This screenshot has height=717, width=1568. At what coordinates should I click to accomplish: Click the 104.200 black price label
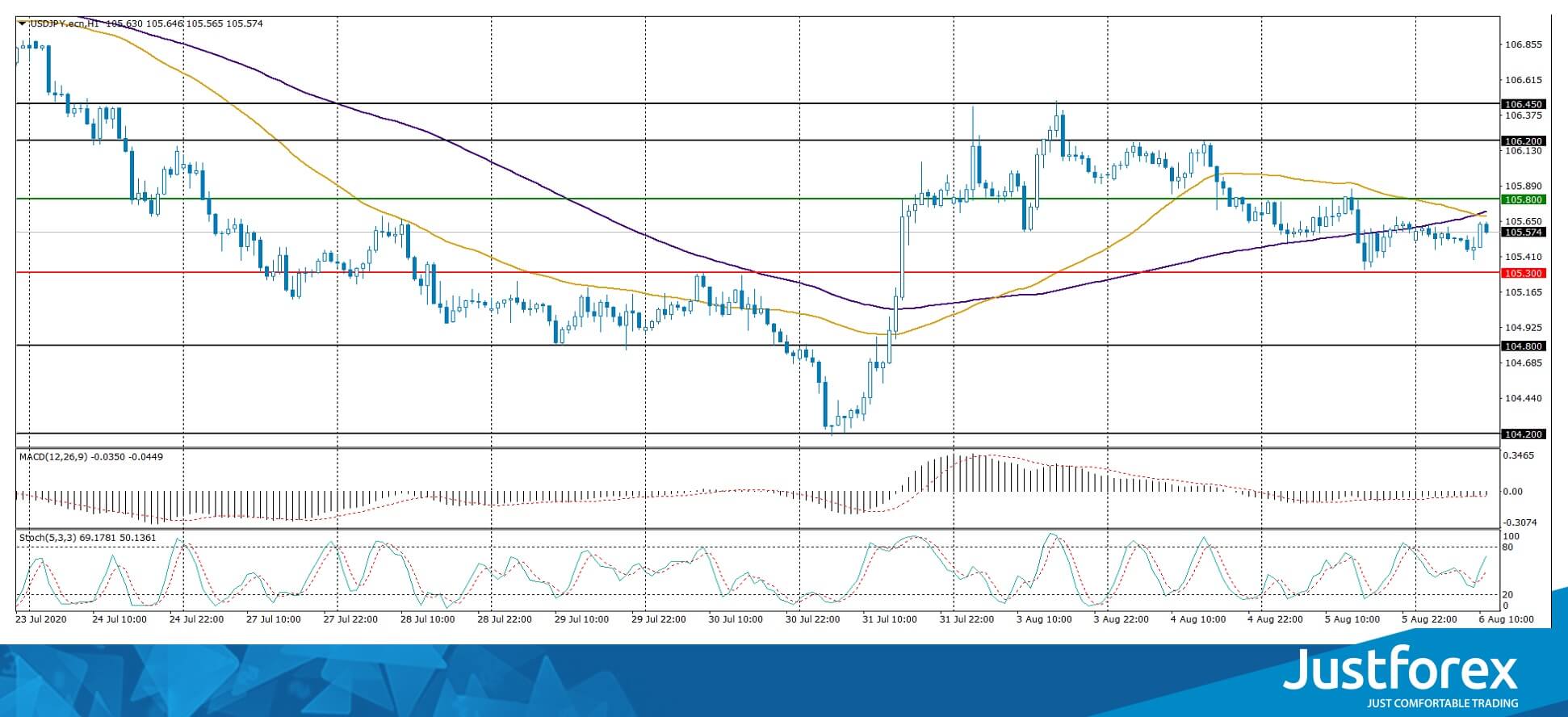point(1523,434)
